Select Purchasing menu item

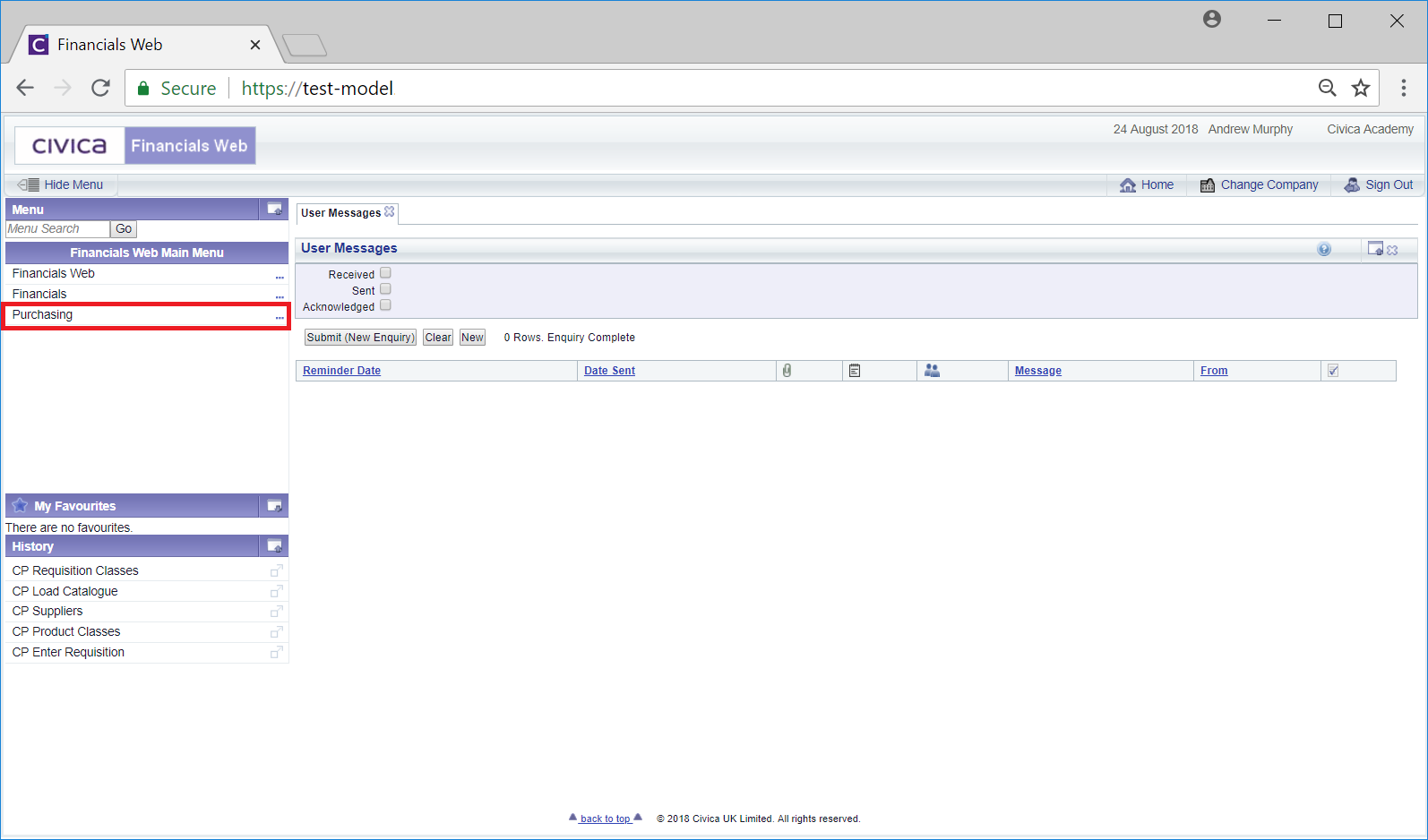coord(42,314)
